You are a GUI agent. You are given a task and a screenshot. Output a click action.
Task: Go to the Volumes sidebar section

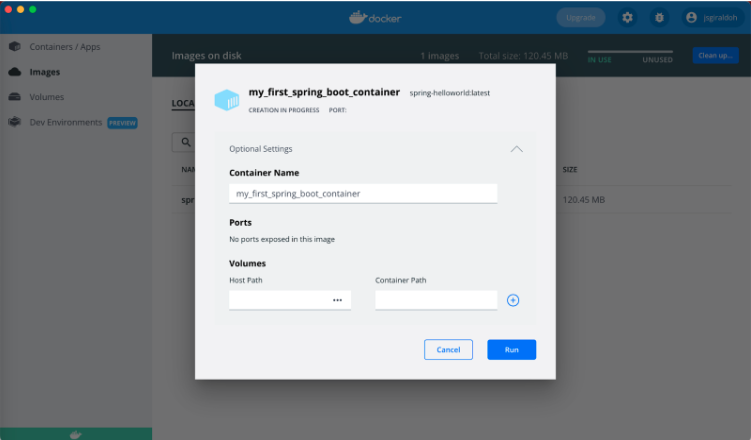pos(47,97)
